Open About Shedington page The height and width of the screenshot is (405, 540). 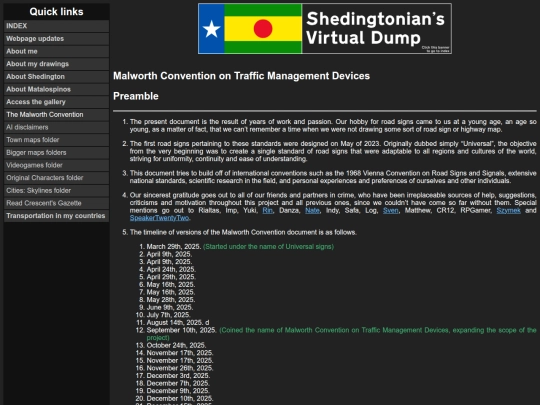tap(56, 76)
